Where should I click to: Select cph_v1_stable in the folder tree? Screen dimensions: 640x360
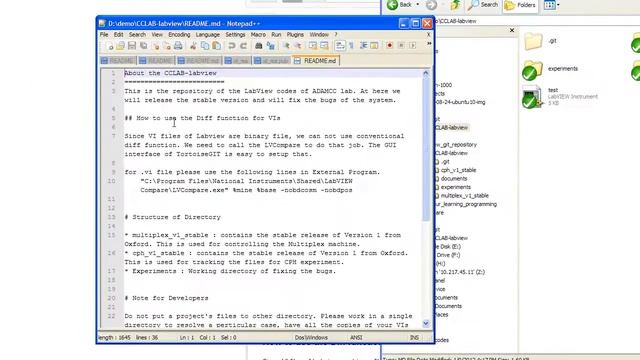point(458,170)
